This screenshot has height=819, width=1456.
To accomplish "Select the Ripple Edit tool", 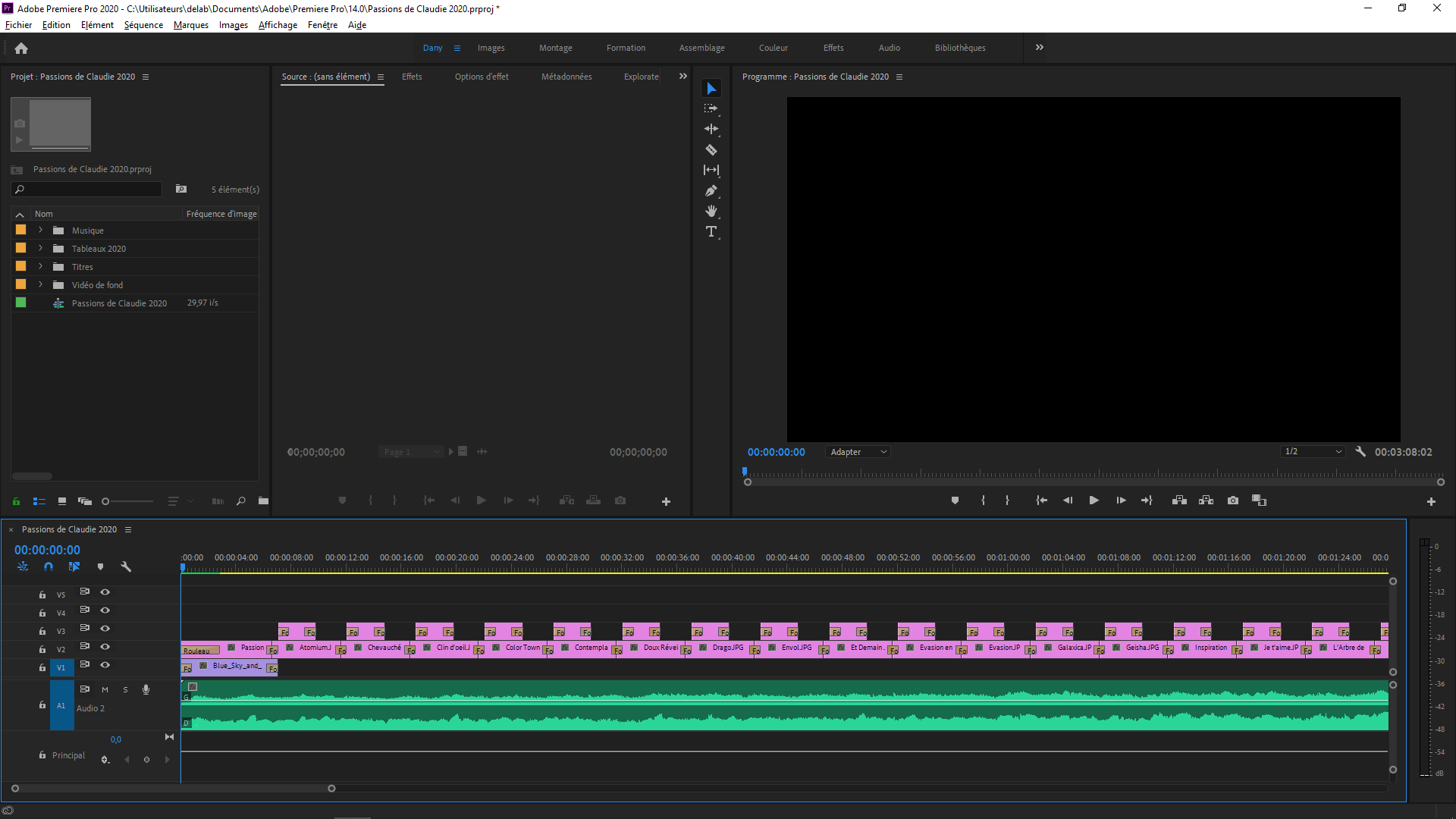I will coord(711,130).
